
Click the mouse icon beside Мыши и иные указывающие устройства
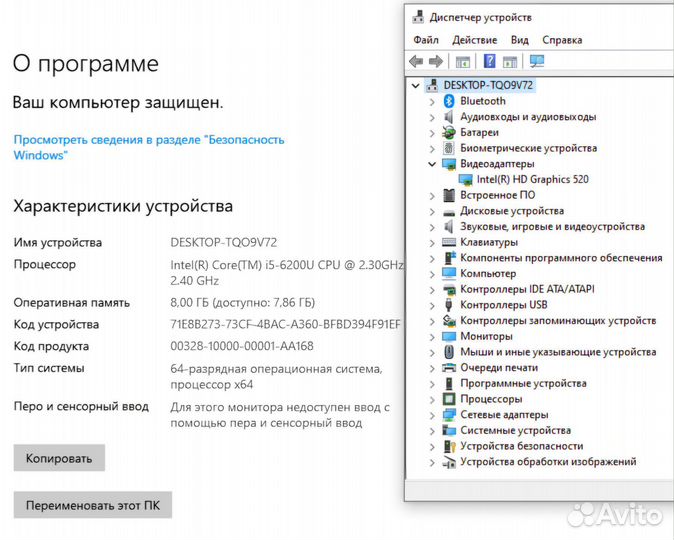click(x=449, y=352)
